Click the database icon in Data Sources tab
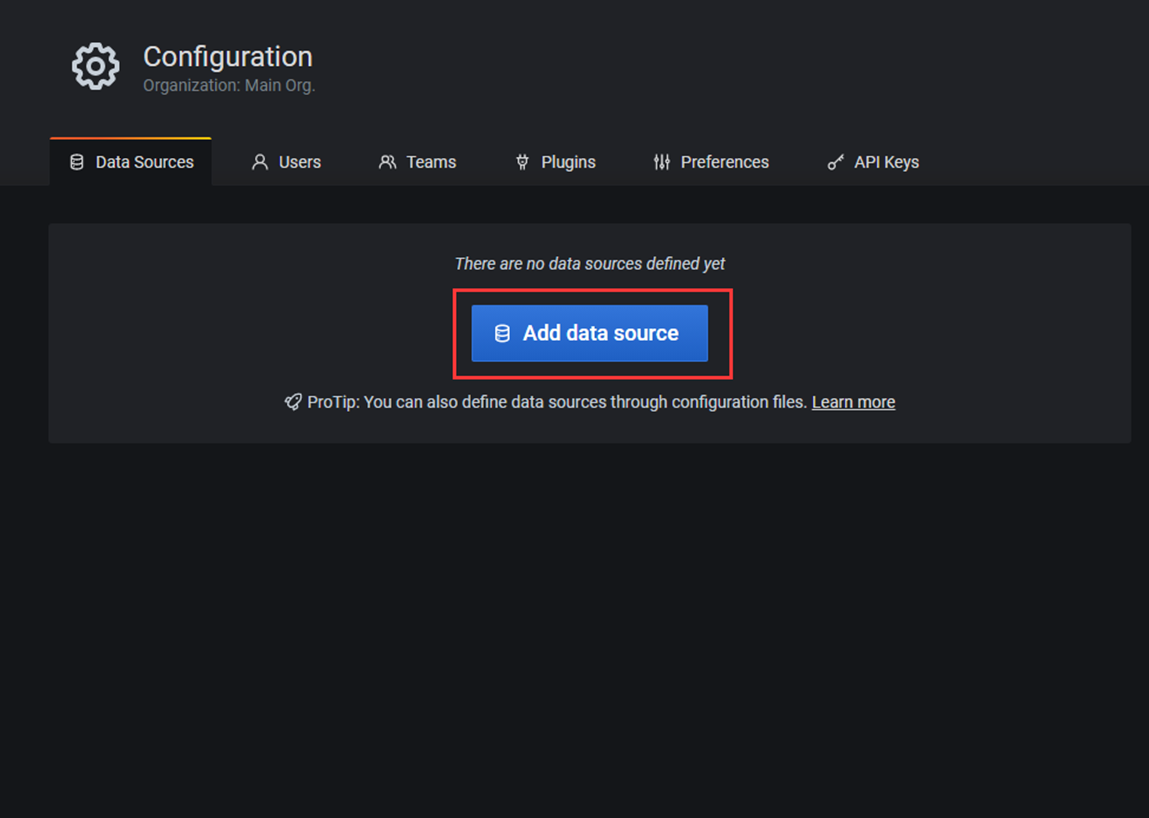The width and height of the screenshot is (1149, 818). coord(76,162)
